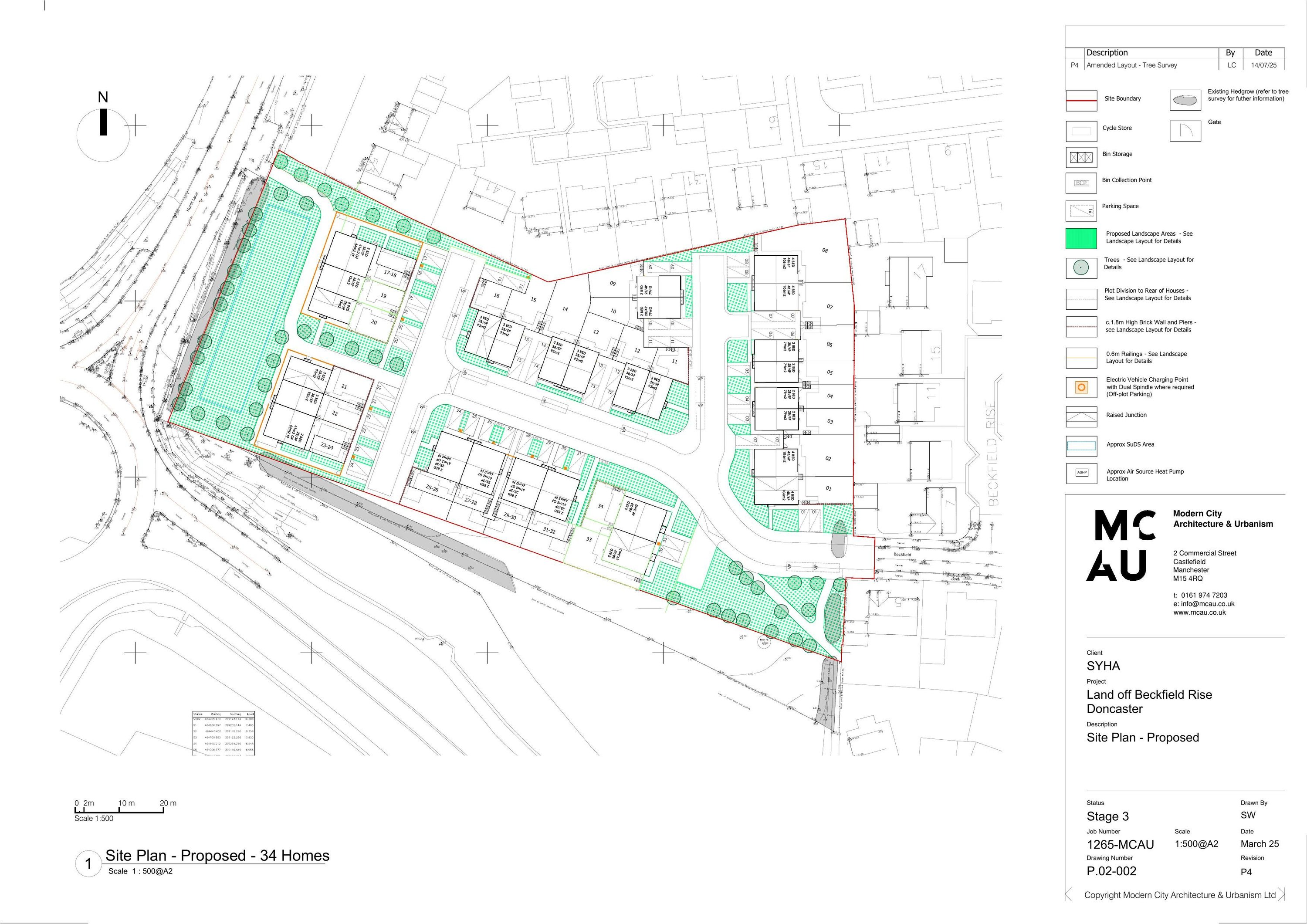
Task: Click the MCAU company logo
Action: (1122, 545)
